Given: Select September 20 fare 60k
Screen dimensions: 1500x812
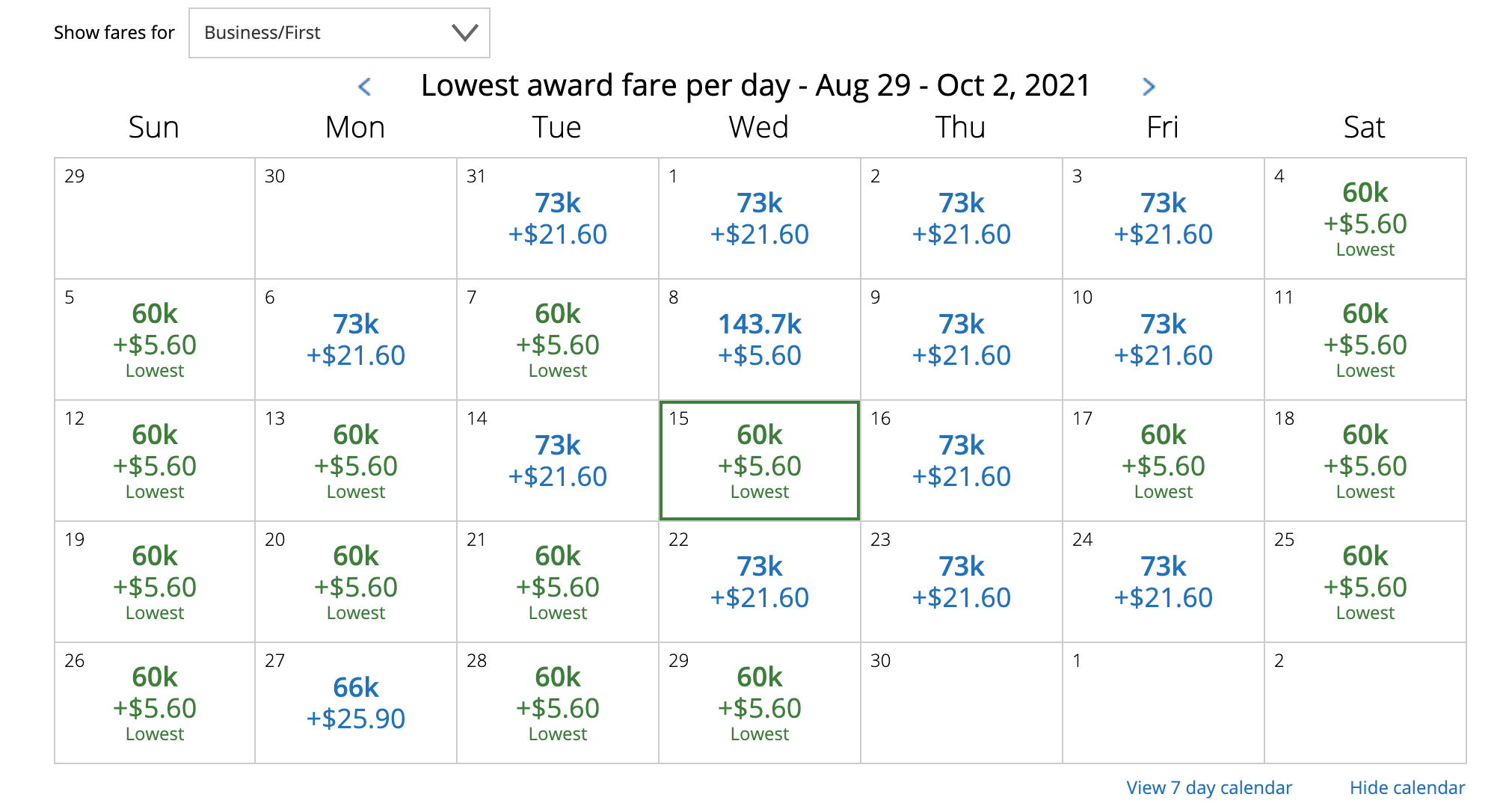Looking at the screenshot, I should pos(356,582).
